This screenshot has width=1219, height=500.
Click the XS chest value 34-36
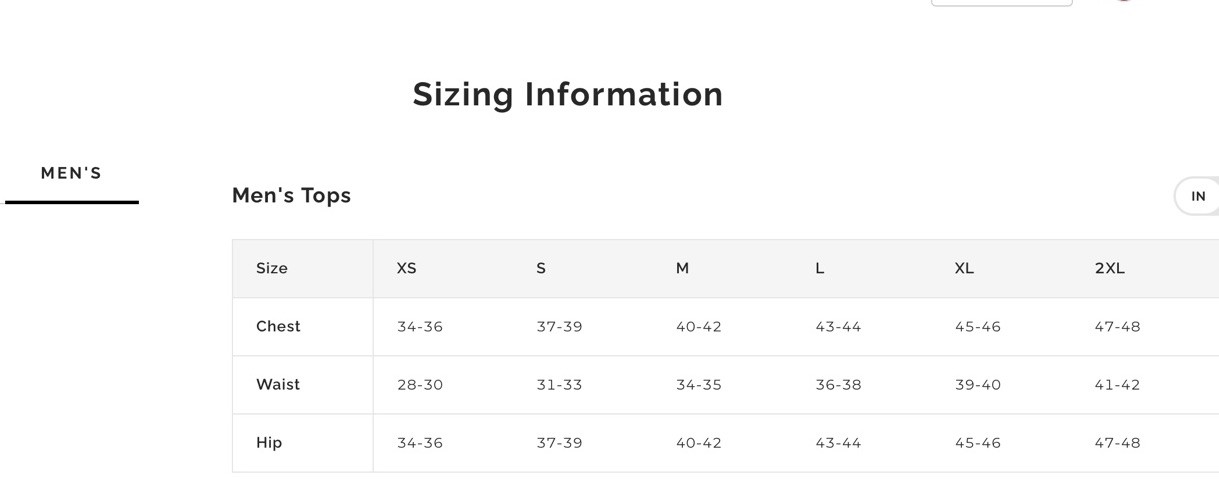(x=420, y=326)
